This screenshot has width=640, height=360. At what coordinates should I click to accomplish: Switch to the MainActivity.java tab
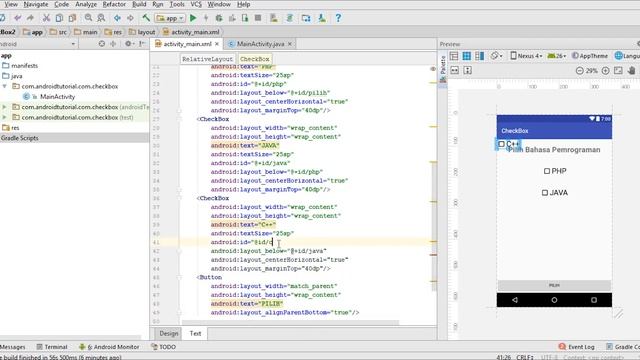(x=260, y=44)
